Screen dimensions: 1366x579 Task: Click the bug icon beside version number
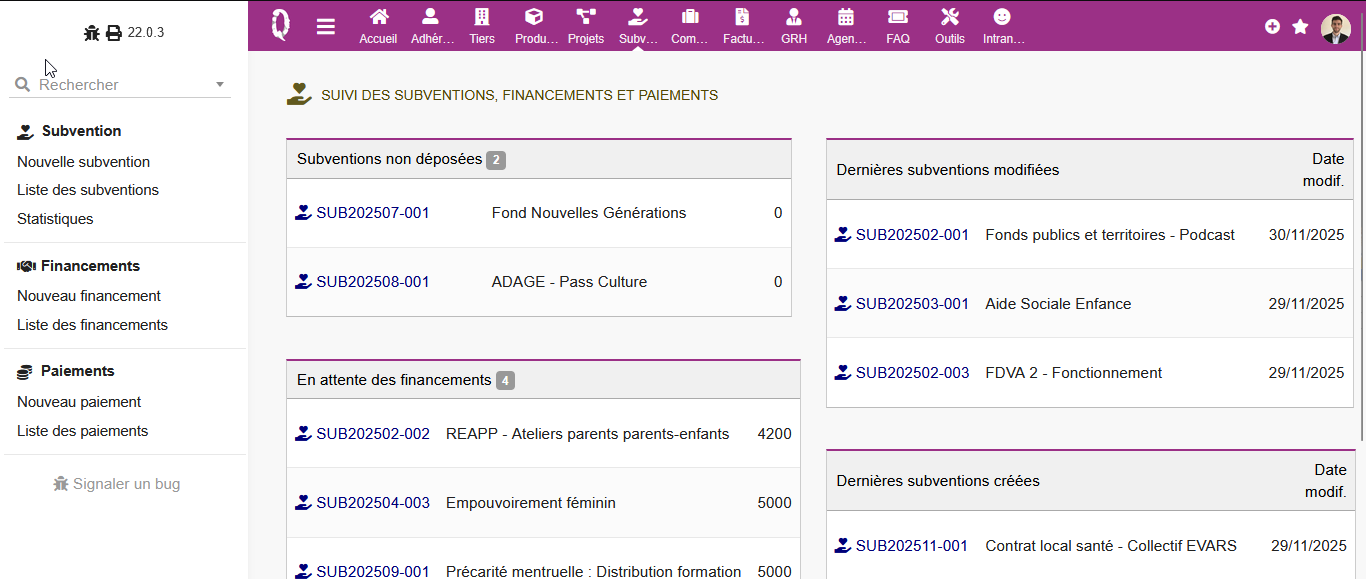pos(92,33)
